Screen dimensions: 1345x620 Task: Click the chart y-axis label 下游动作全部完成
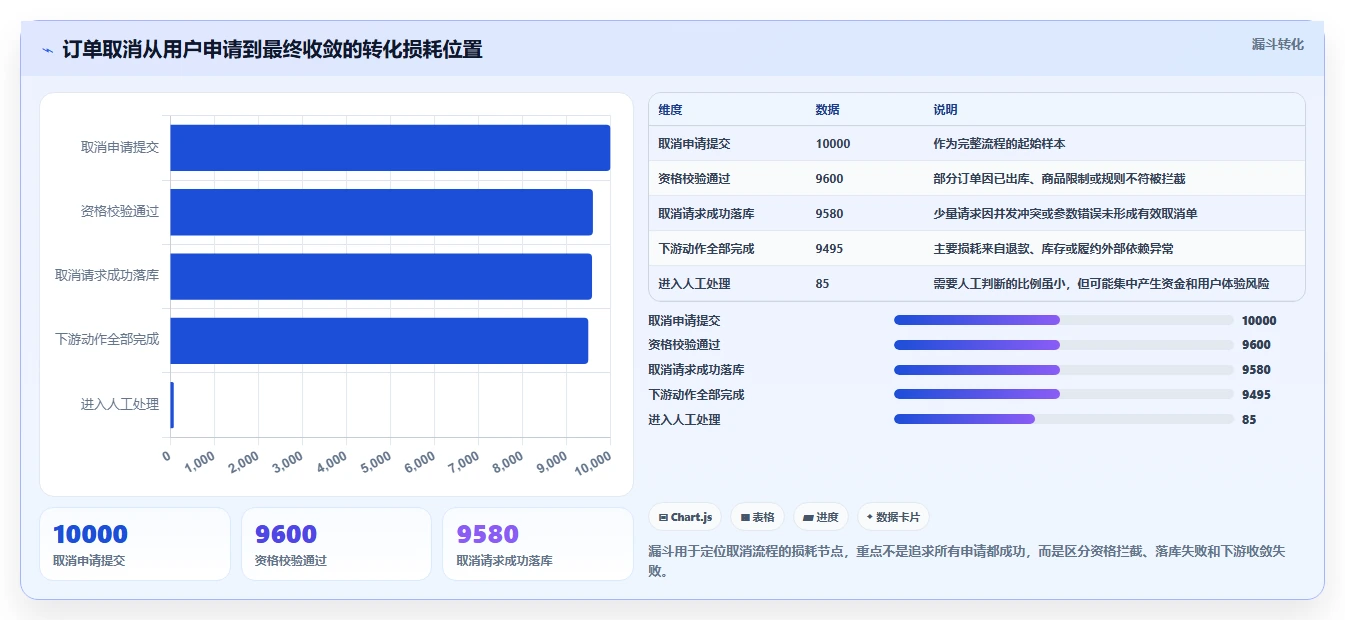(x=107, y=339)
